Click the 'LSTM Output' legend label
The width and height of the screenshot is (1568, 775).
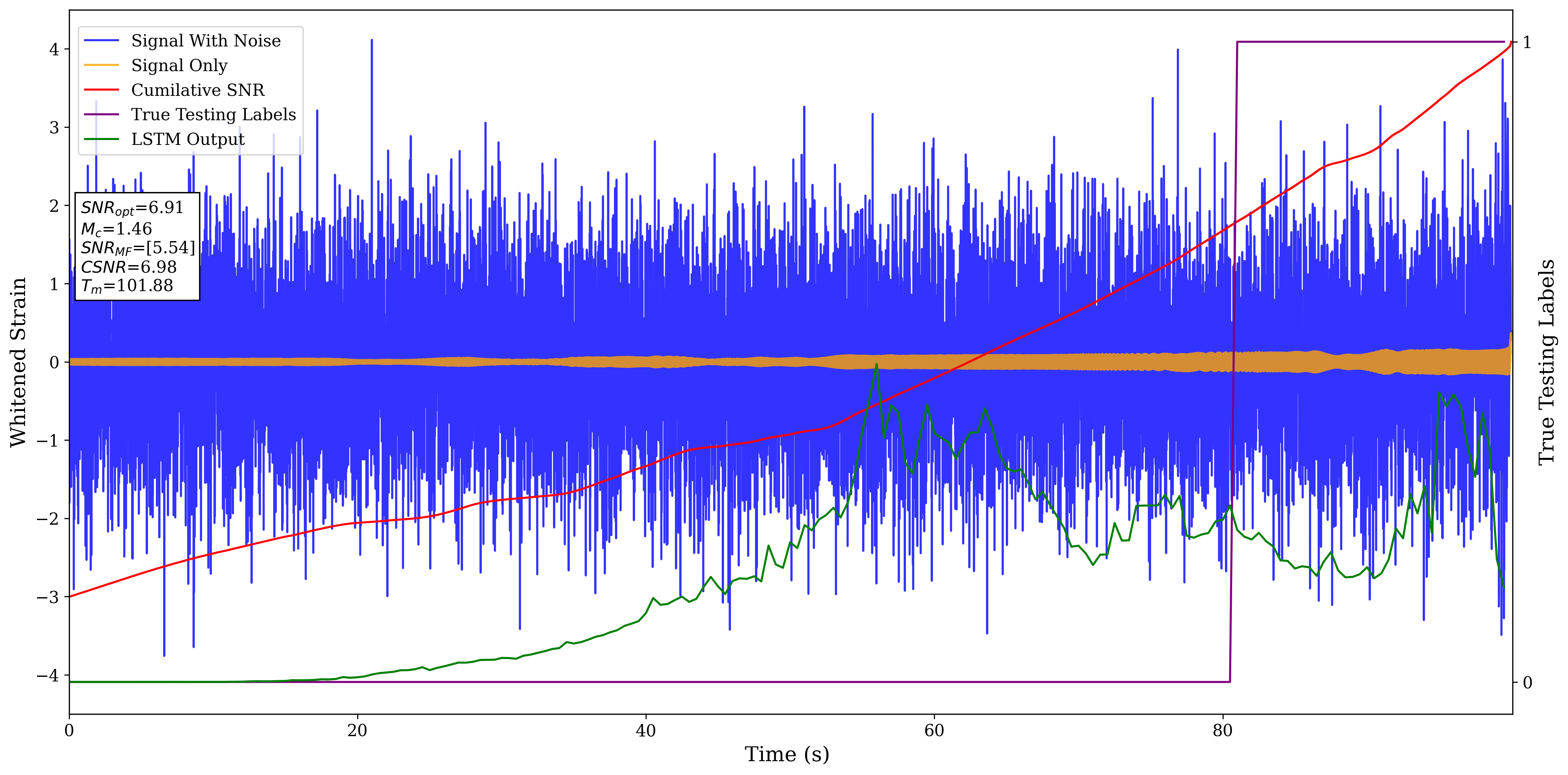188,139
